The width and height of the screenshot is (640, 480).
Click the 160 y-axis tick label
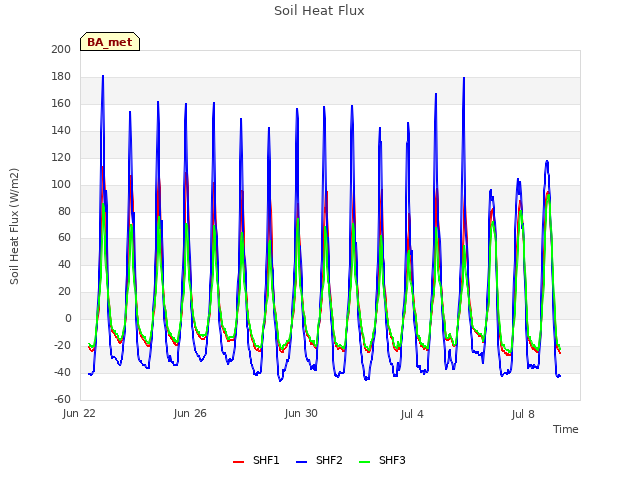[61, 103]
